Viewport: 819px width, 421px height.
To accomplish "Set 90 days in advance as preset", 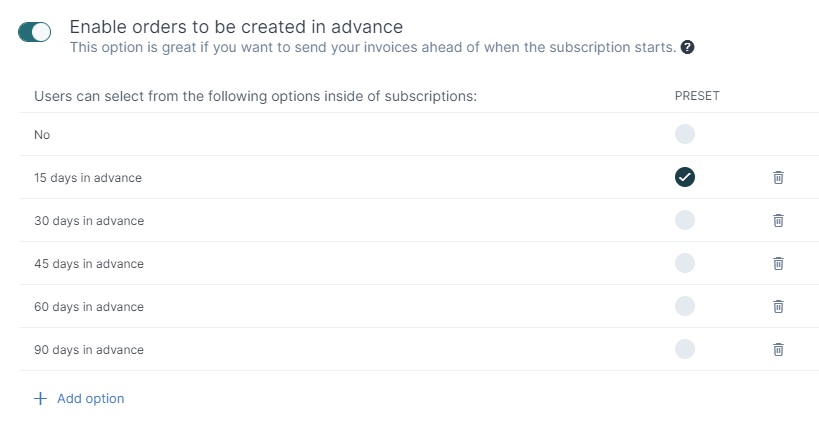I will click(x=685, y=348).
